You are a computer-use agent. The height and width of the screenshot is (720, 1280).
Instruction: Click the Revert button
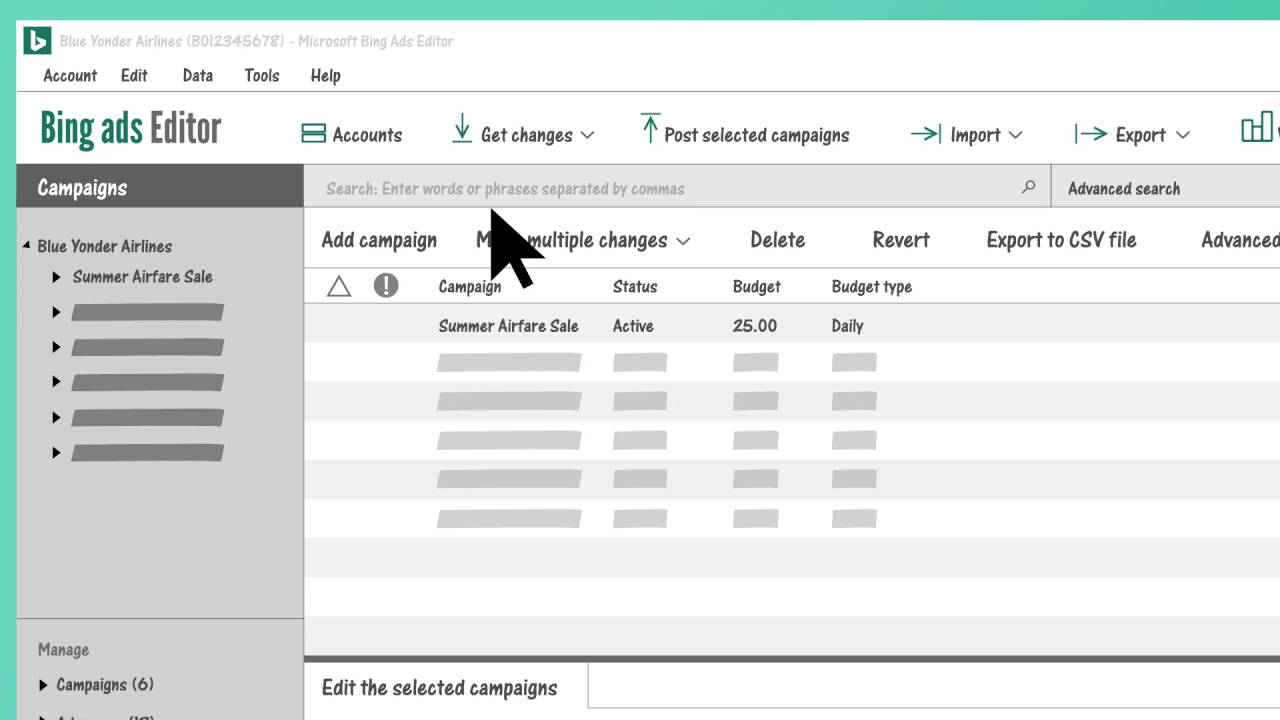901,240
